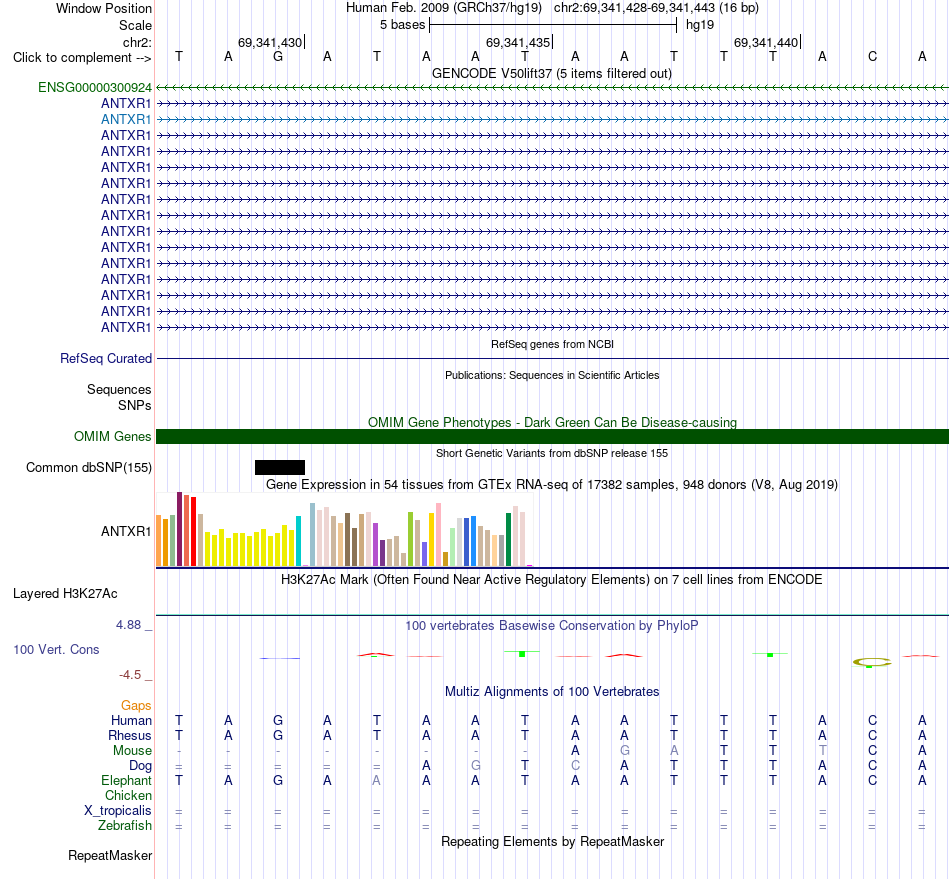This screenshot has width=950, height=879.
Task: Click the 69,341,430 position marker
Action: (271, 42)
